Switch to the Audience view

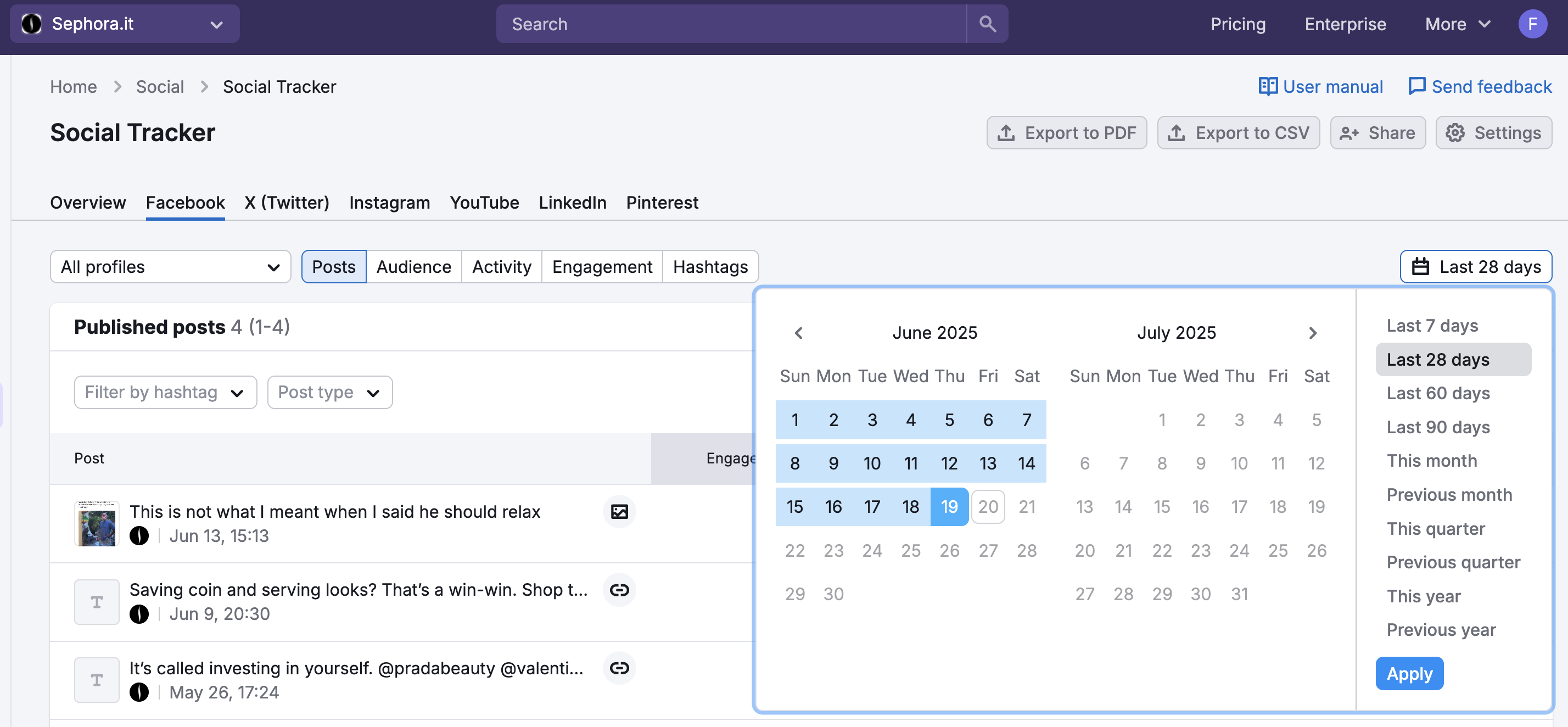point(413,267)
